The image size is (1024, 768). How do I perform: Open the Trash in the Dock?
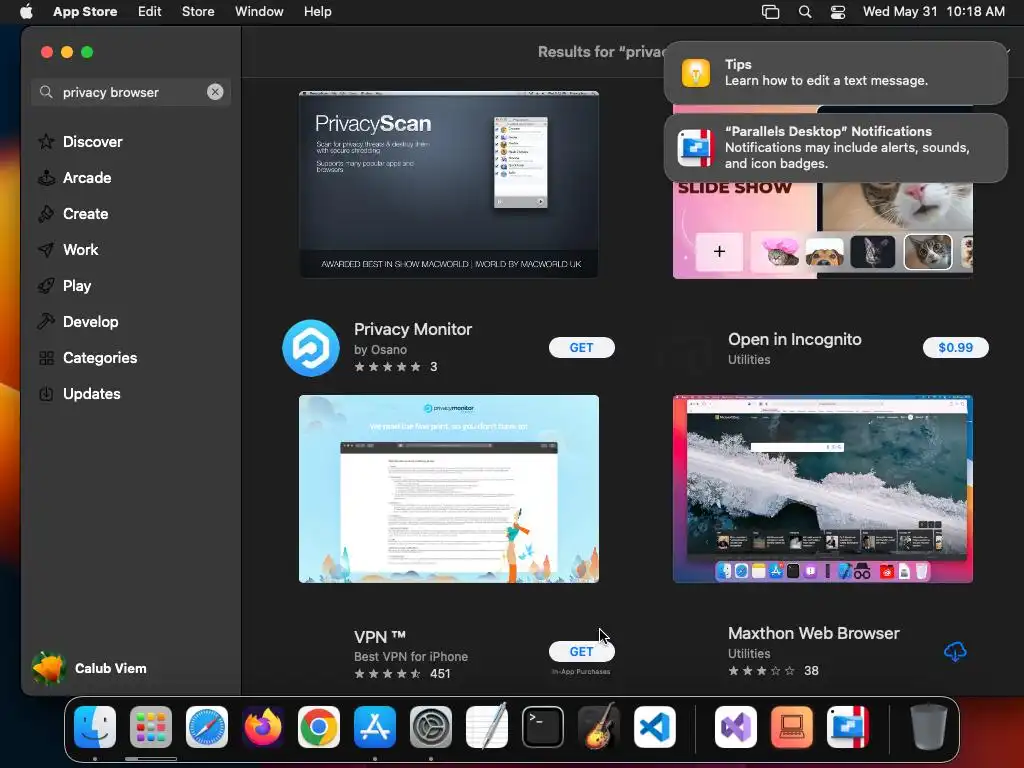pos(929,727)
